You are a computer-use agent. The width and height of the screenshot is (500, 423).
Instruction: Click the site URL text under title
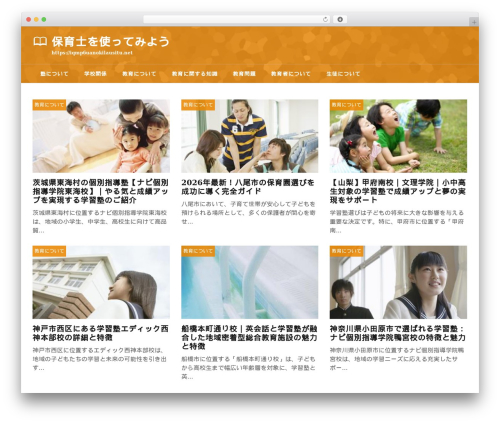click(92, 53)
